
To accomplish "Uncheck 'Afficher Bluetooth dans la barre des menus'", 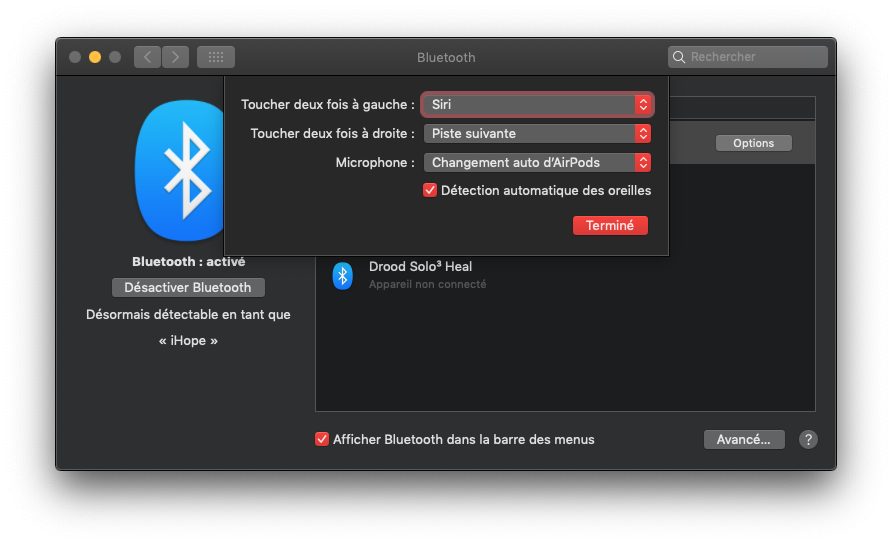I will pyautogui.click(x=321, y=439).
